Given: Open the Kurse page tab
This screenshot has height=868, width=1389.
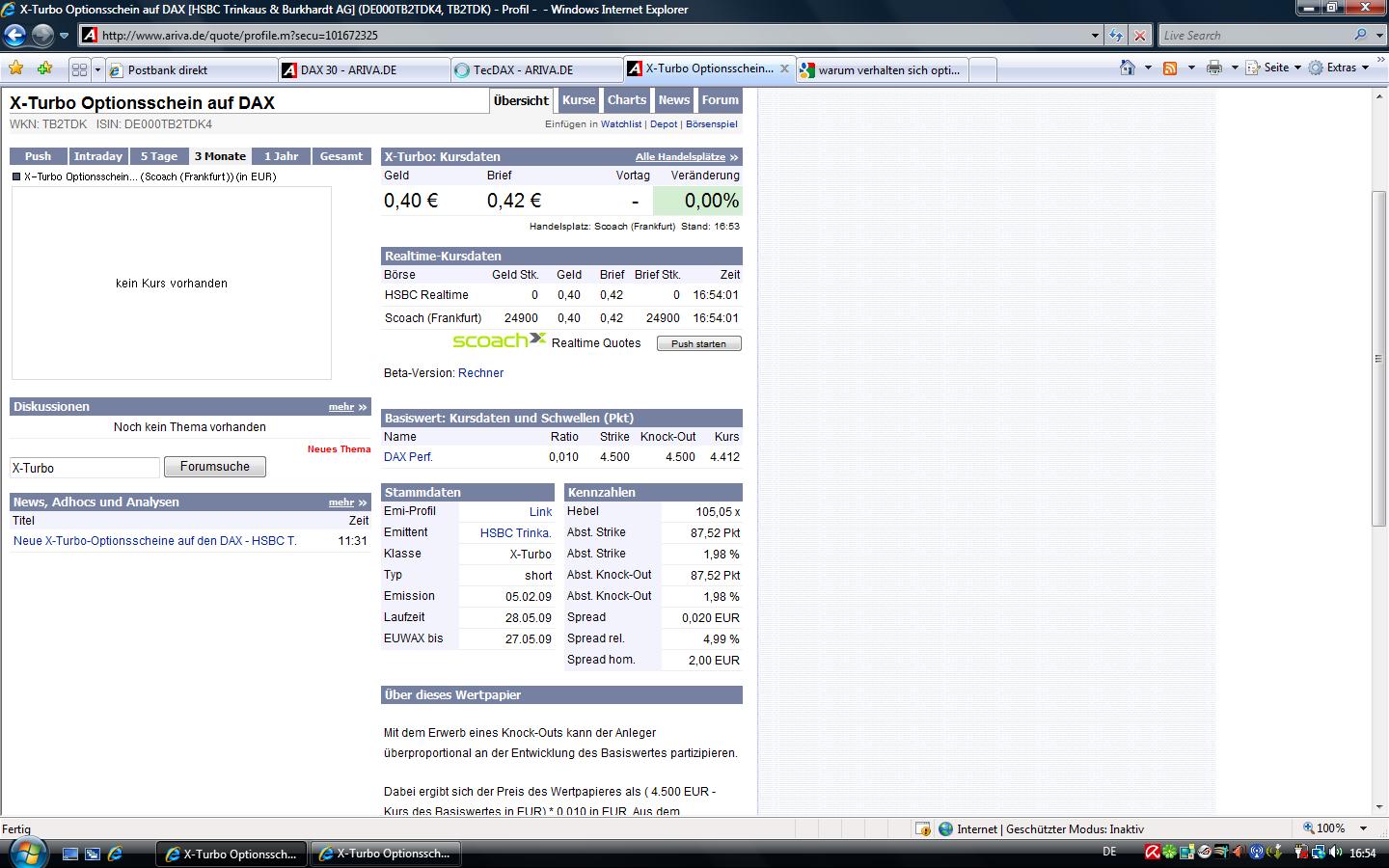Looking at the screenshot, I should (579, 100).
